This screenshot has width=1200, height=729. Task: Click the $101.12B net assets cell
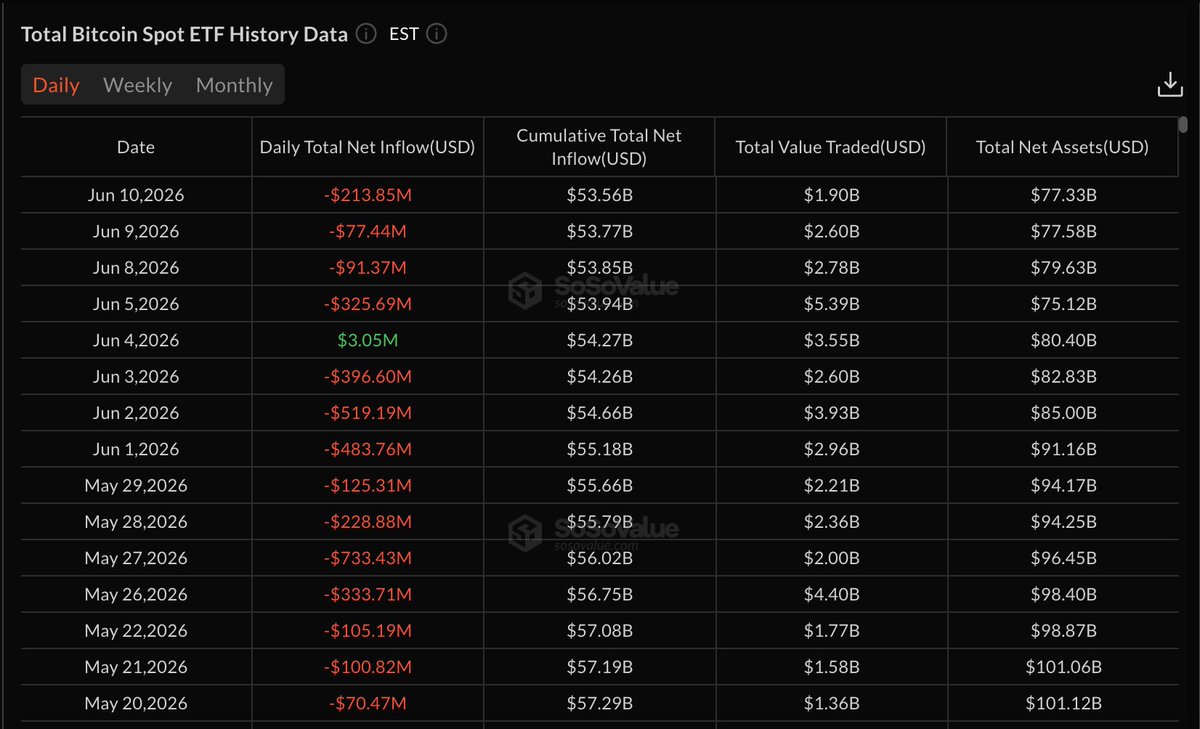pos(1063,703)
